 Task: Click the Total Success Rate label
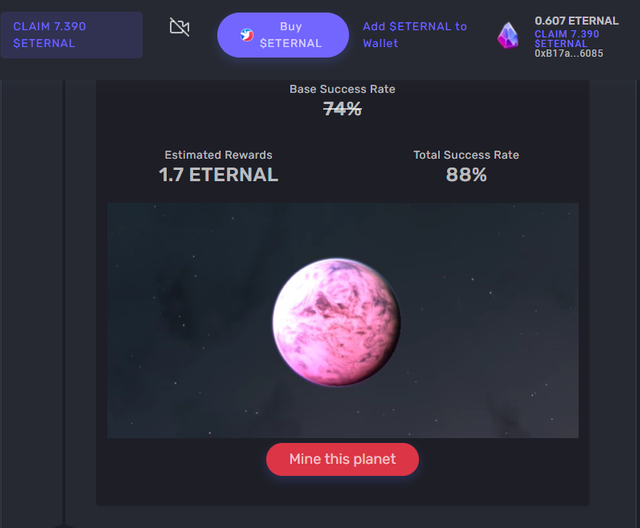[x=466, y=155]
